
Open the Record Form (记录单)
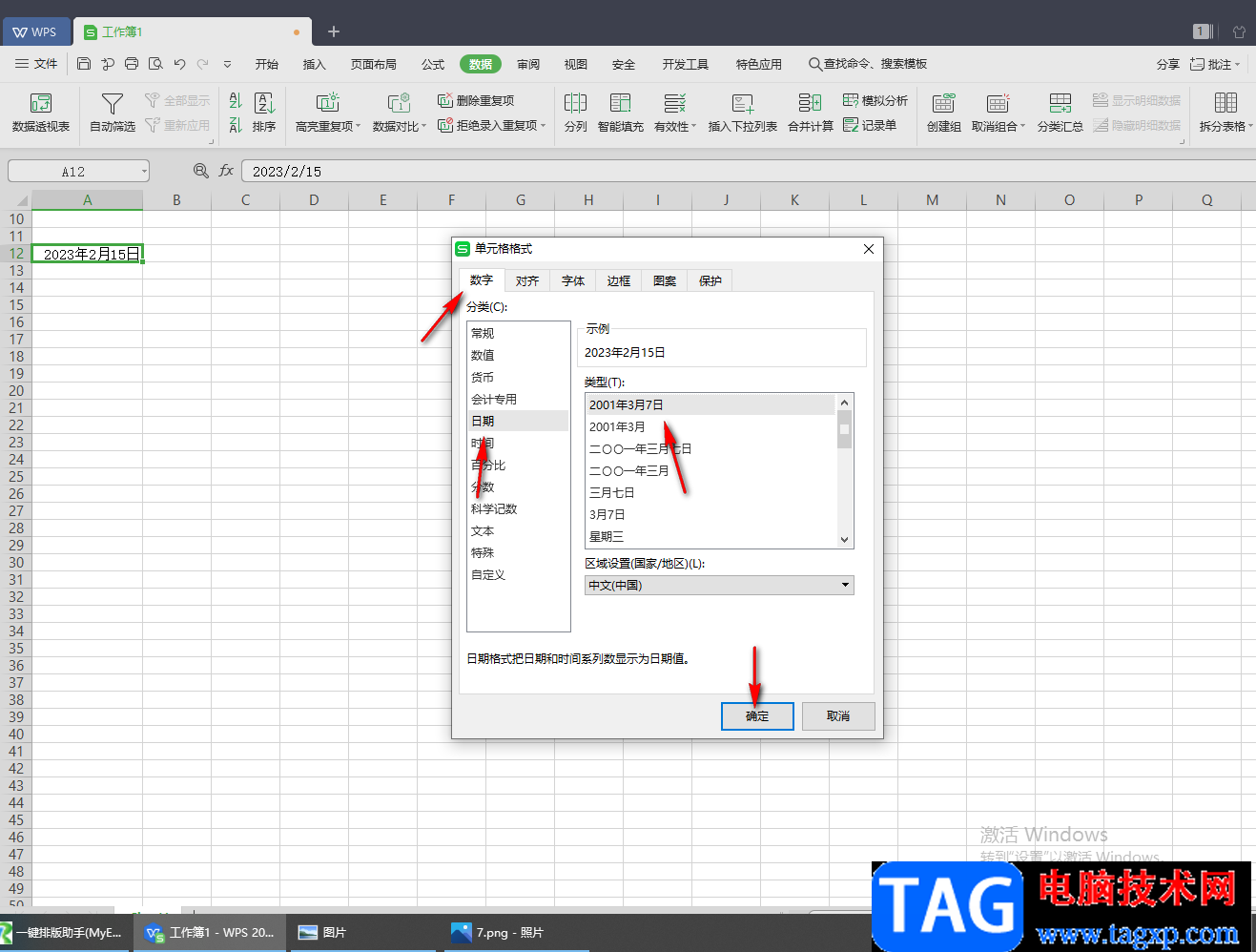pos(870,125)
